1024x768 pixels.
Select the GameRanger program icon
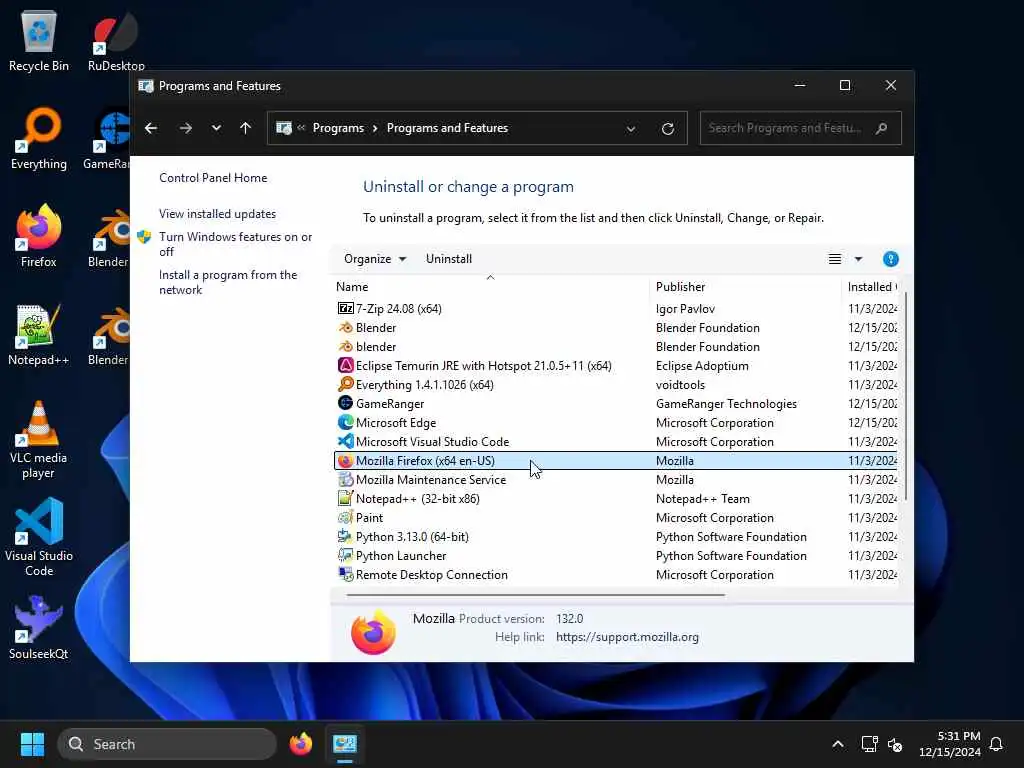pyautogui.click(x=345, y=403)
